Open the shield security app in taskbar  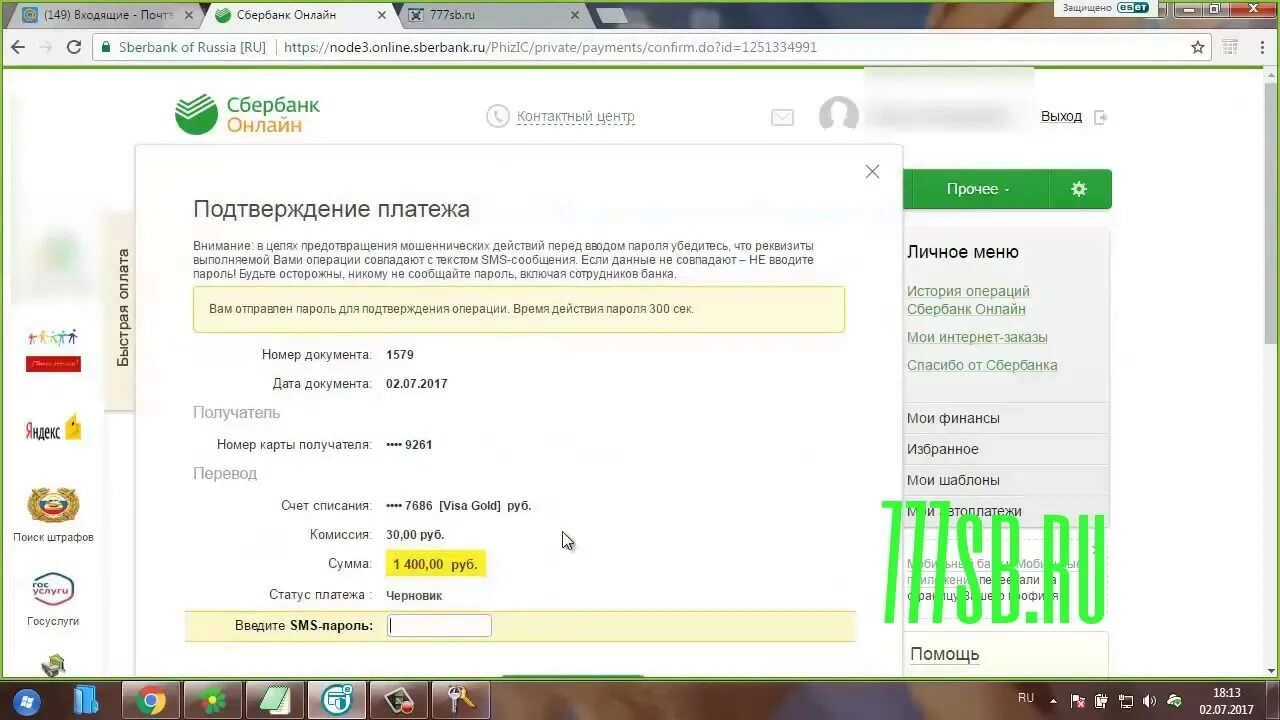coord(337,700)
